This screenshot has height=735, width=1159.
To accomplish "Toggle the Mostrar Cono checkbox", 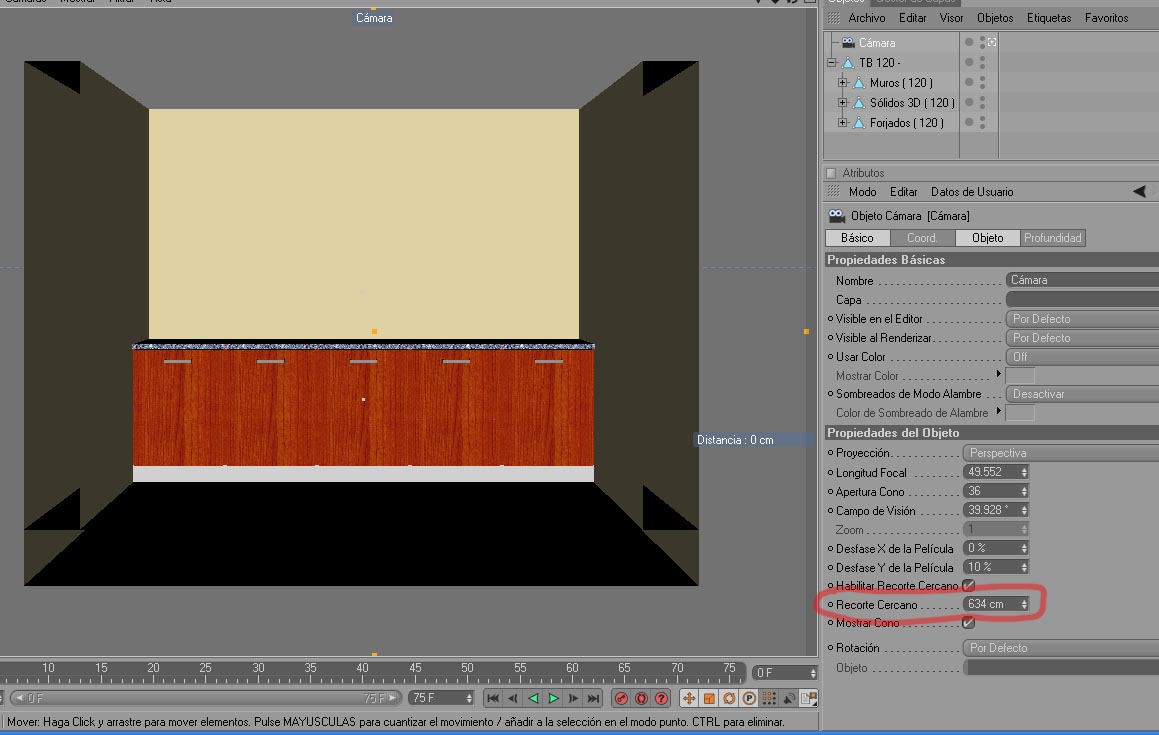I will click(x=968, y=623).
